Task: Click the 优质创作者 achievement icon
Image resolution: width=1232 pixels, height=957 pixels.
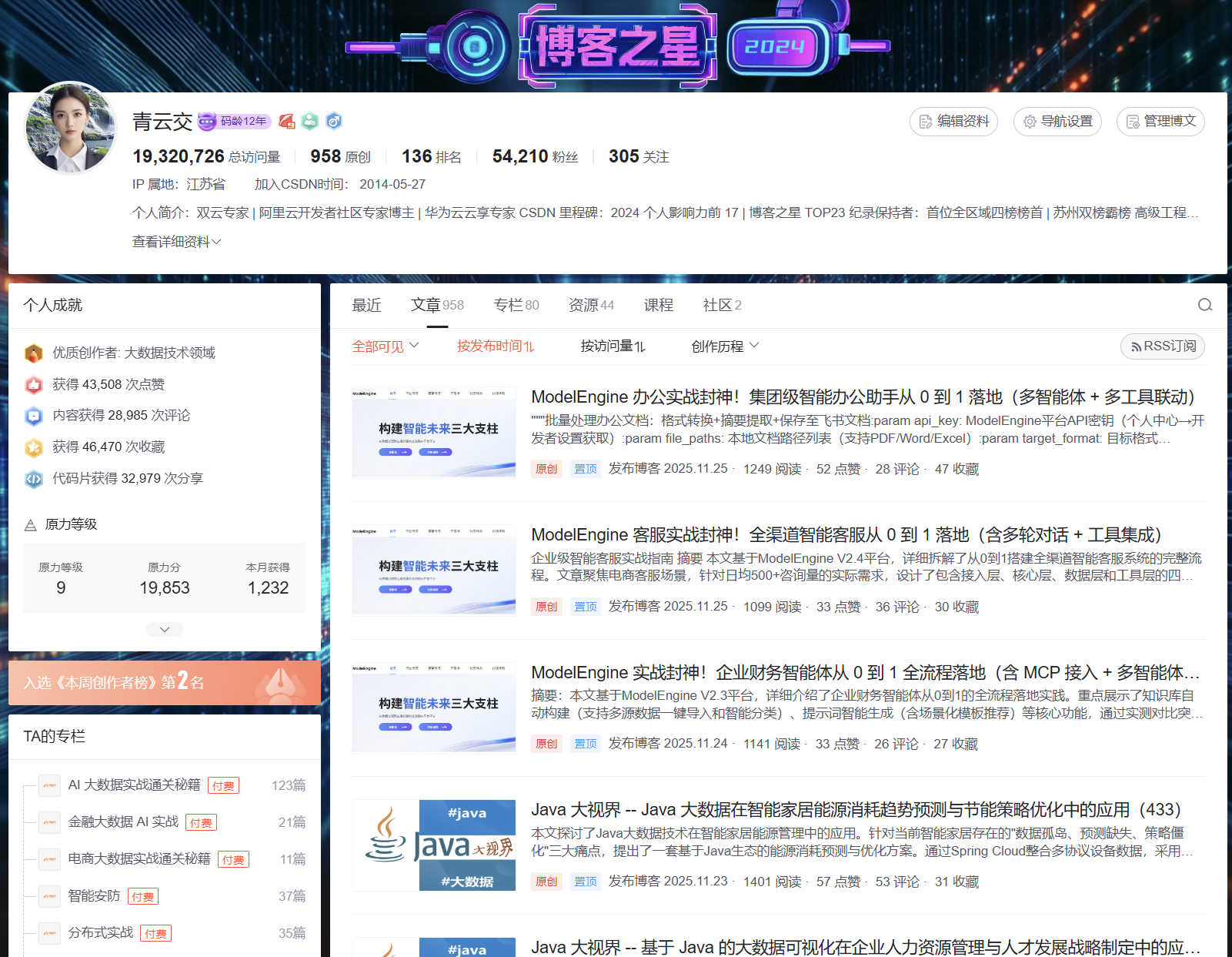Action: coord(33,353)
